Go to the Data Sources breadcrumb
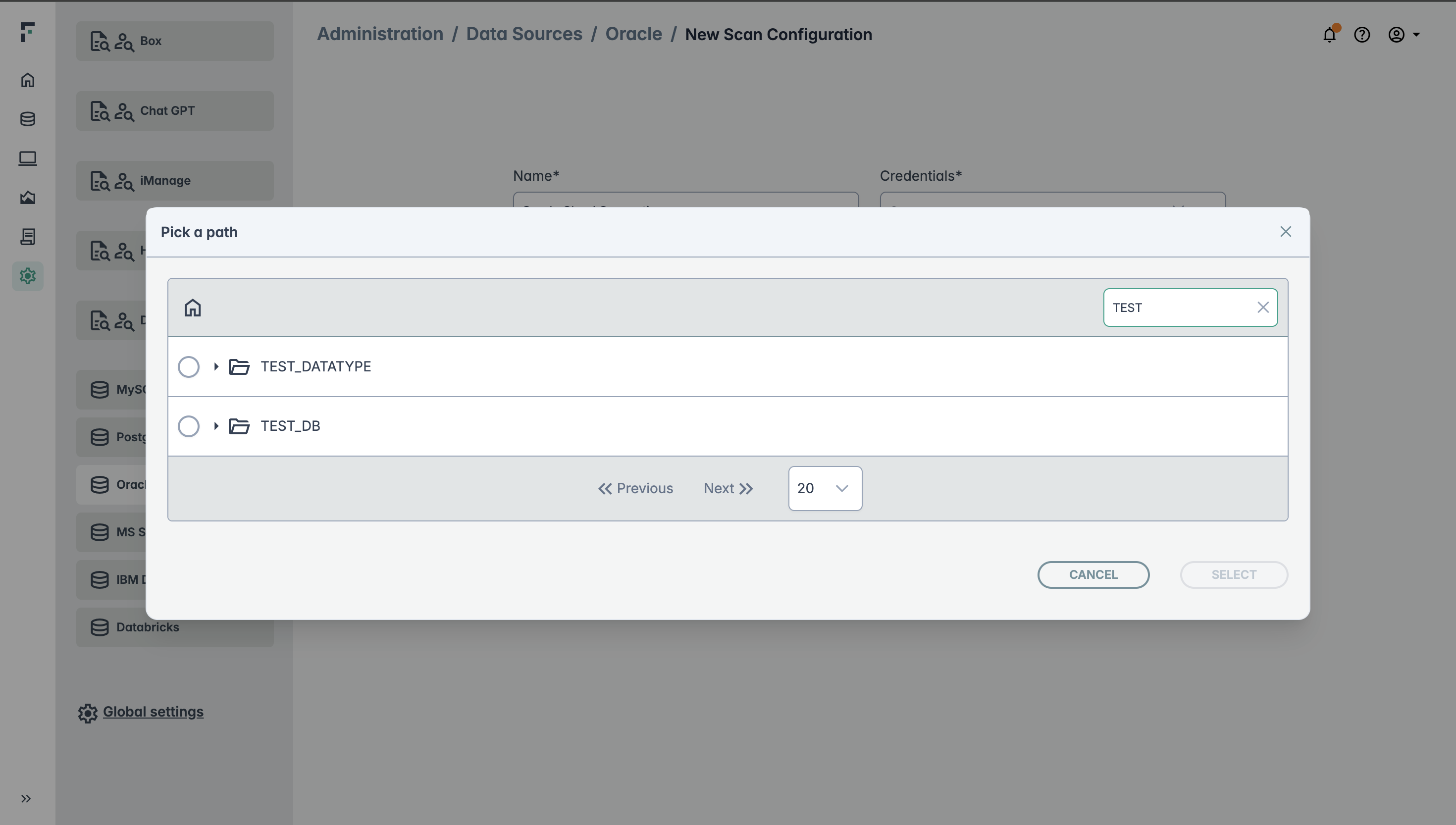1456x825 pixels. pos(524,34)
